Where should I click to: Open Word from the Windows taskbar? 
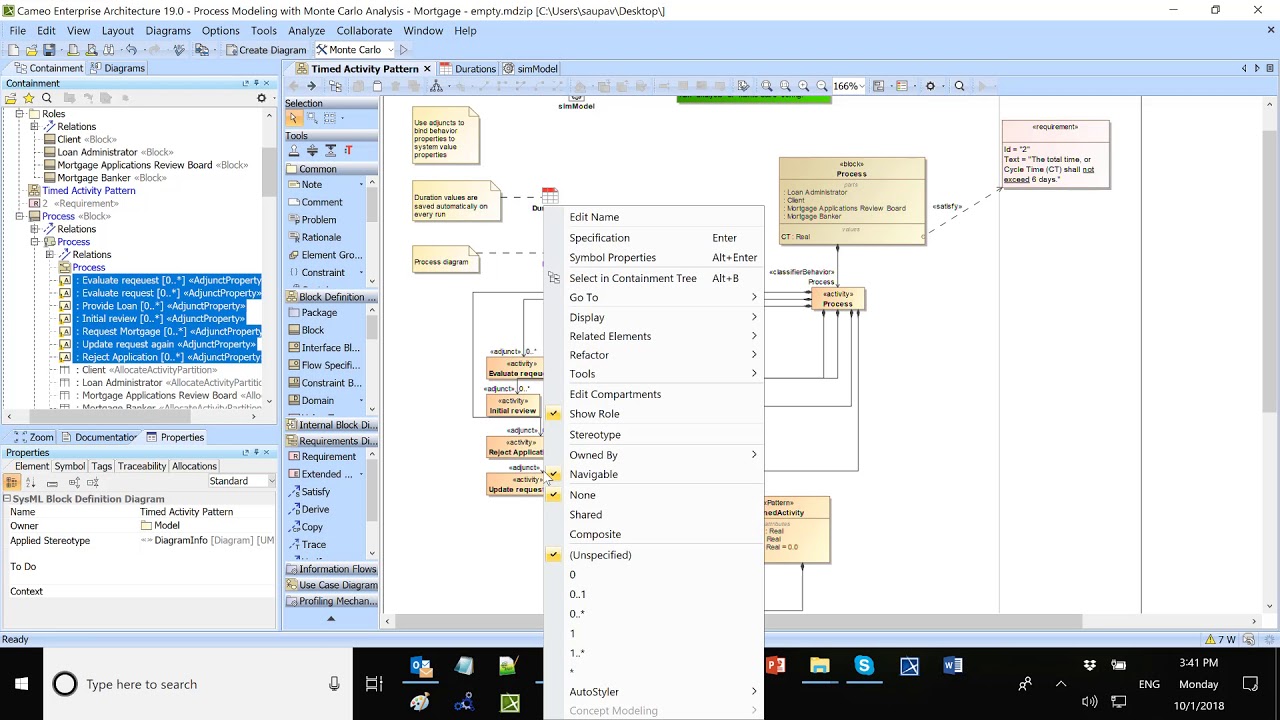coord(952,666)
